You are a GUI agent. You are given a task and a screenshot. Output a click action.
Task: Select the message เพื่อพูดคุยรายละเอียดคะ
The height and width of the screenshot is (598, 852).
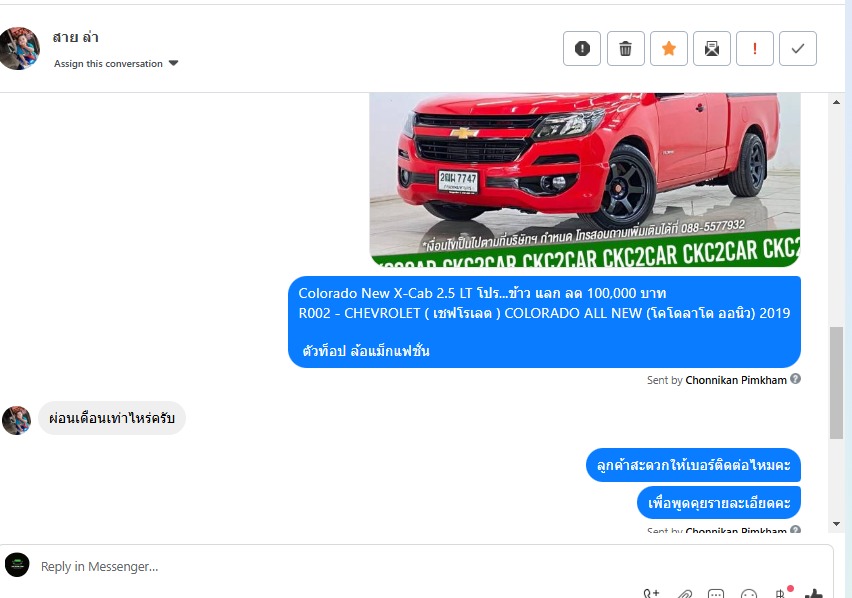(719, 502)
